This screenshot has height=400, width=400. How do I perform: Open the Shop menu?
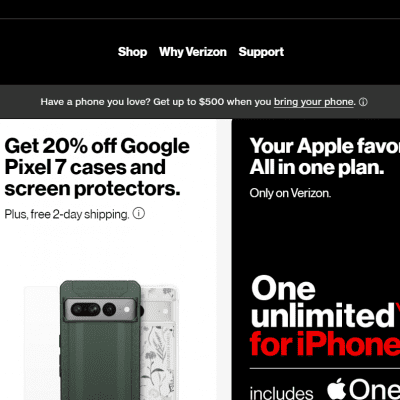[x=132, y=52]
